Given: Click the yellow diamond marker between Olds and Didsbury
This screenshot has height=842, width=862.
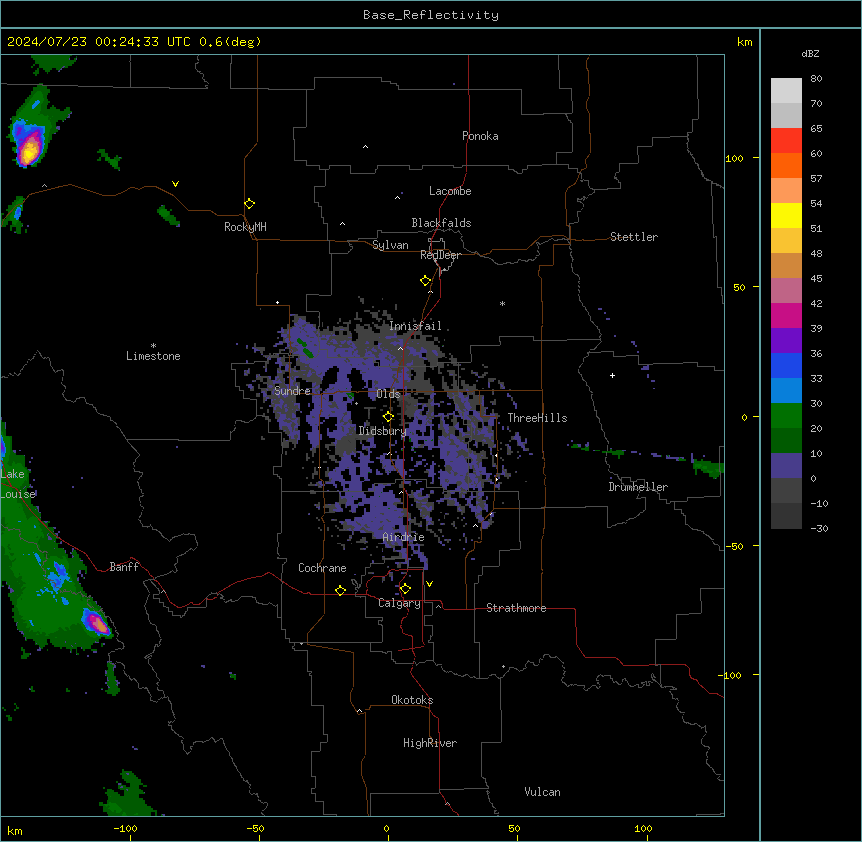Looking at the screenshot, I should click(388, 417).
